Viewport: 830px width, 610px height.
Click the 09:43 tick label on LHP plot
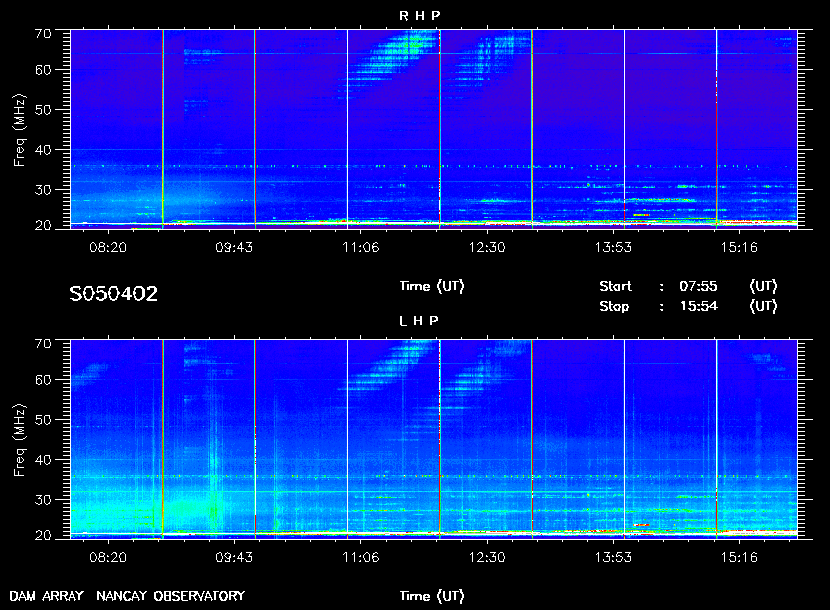(x=234, y=558)
